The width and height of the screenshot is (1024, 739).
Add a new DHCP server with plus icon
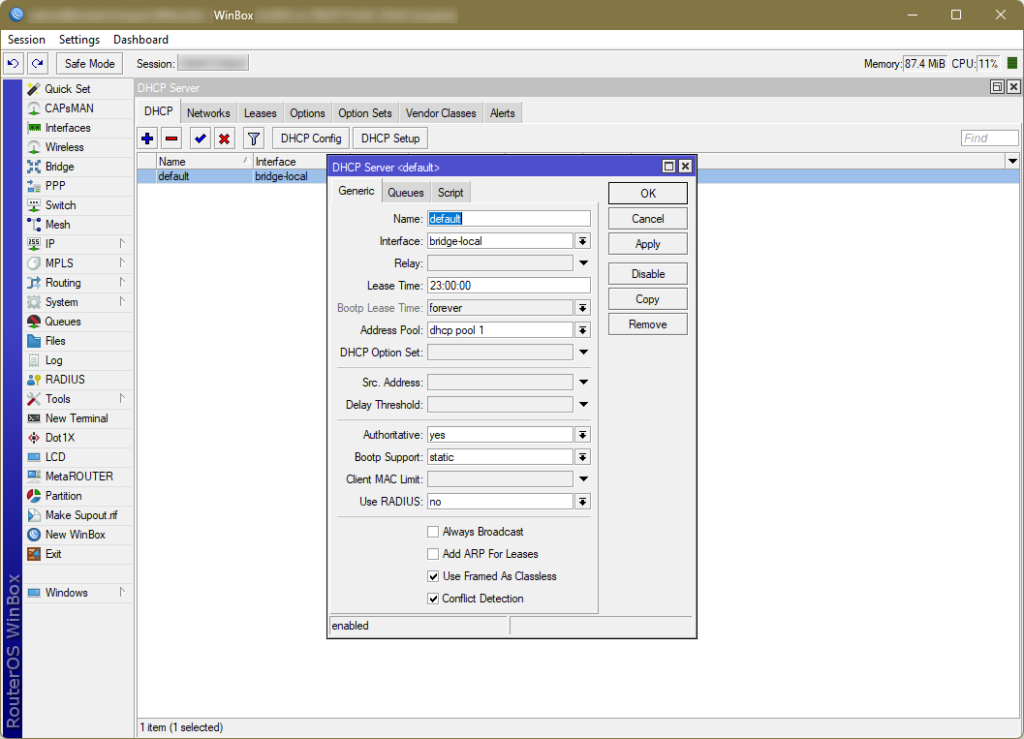pyautogui.click(x=147, y=138)
